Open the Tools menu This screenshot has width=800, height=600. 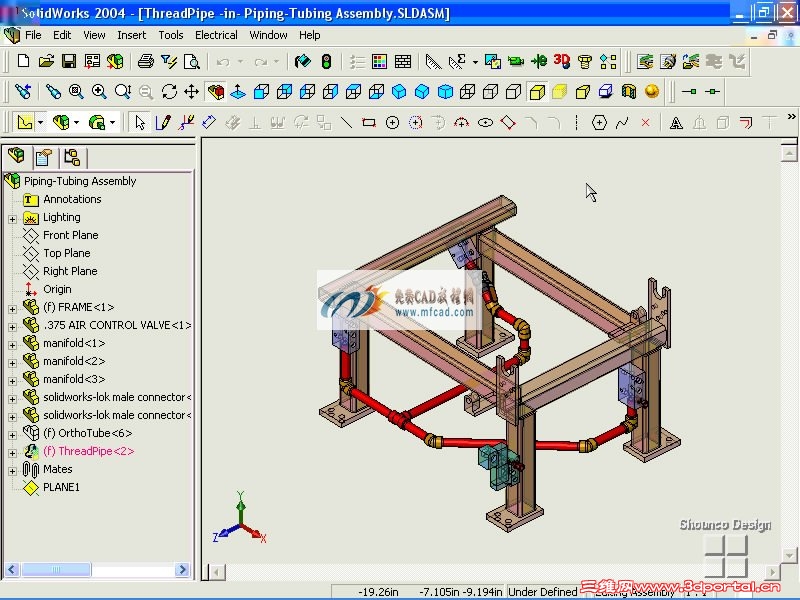[x=170, y=35]
